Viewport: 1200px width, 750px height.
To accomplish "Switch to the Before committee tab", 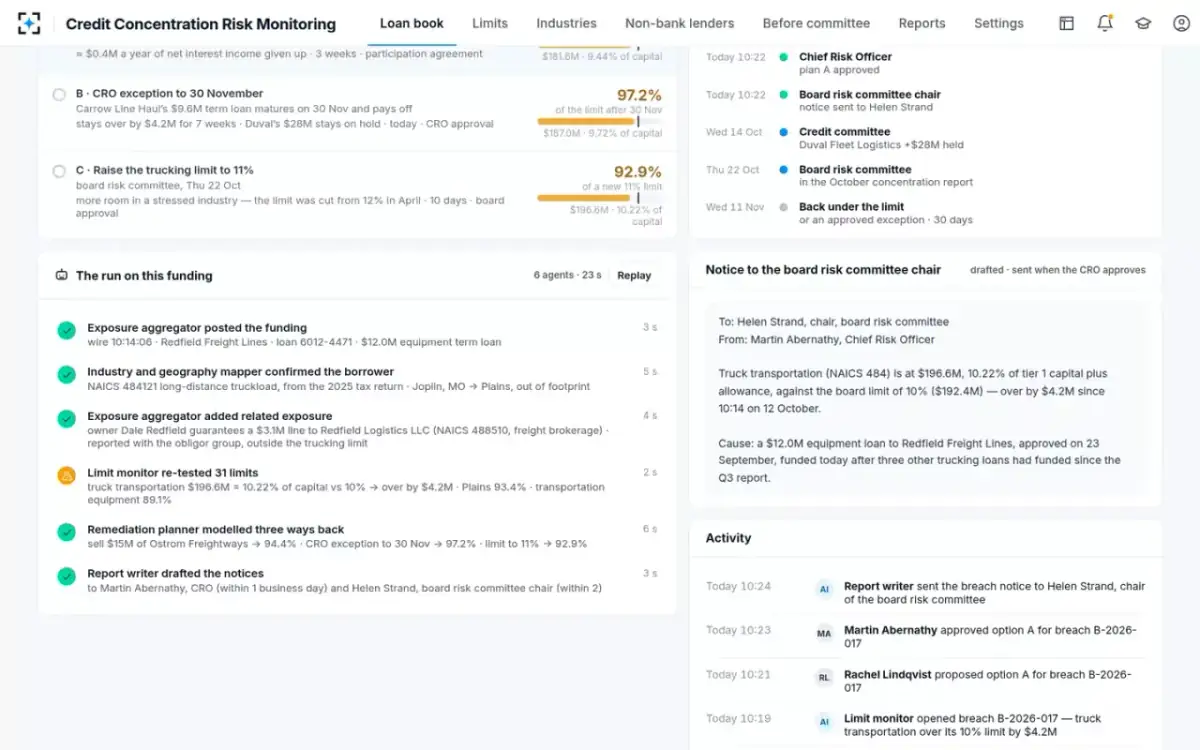I will pyautogui.click(x=816, y=23).
